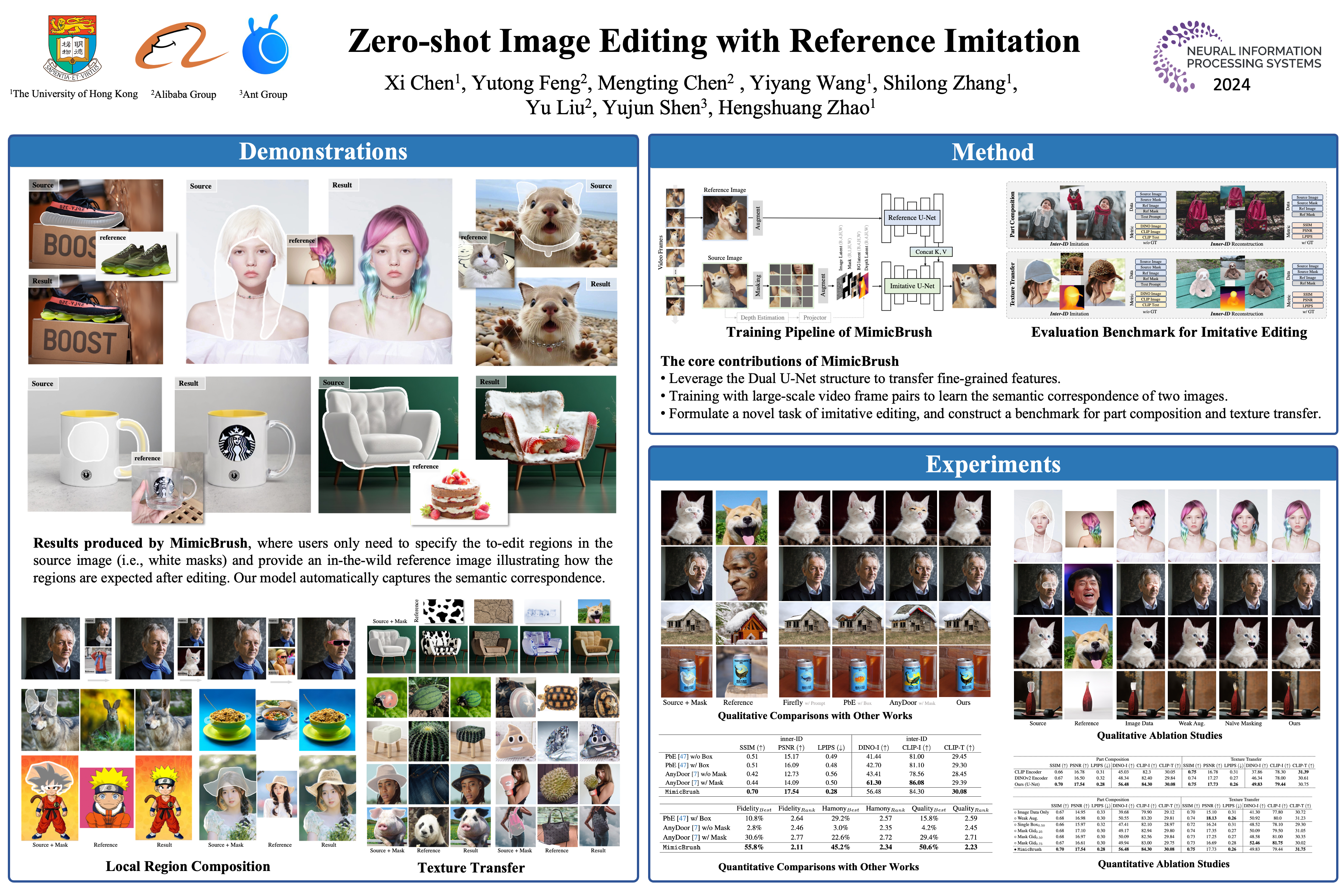
Task: Click the Texture Transfer caption
Action: [x=471, y=867]
